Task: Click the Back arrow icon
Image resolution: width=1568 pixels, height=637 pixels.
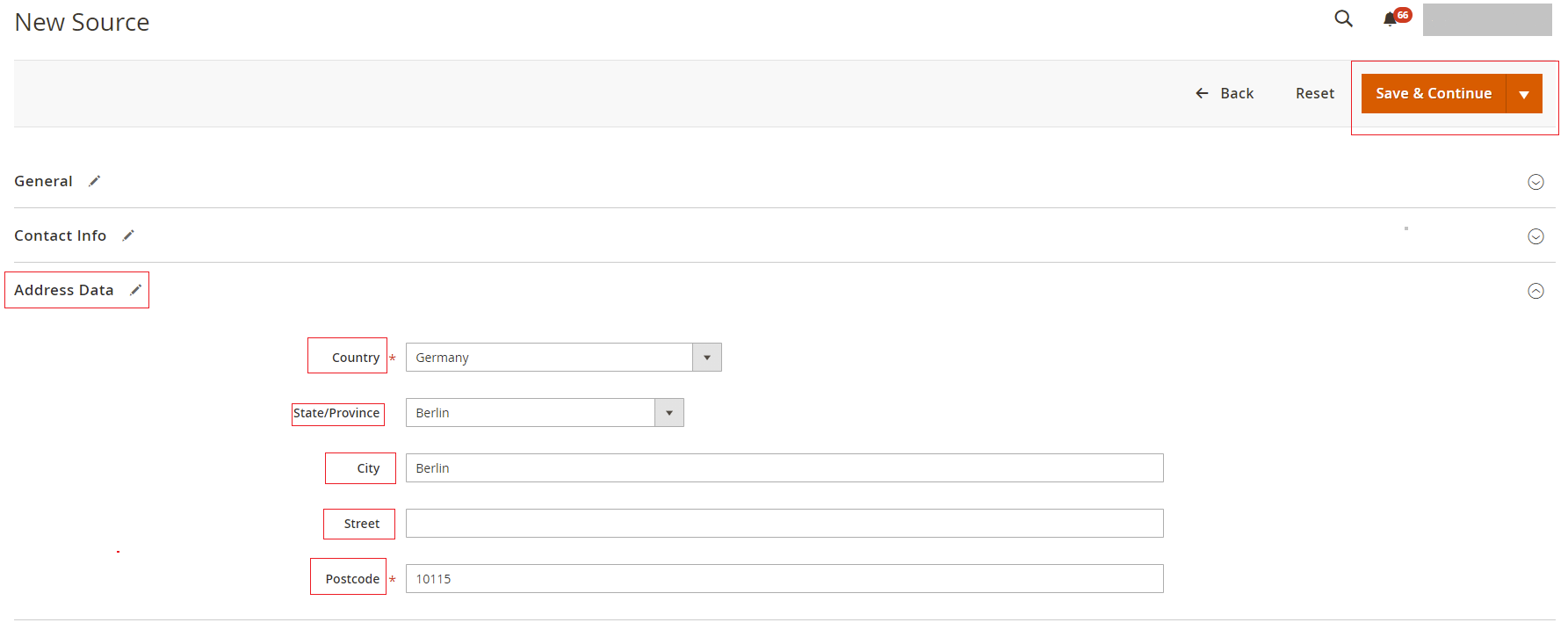Action: 1202,93
